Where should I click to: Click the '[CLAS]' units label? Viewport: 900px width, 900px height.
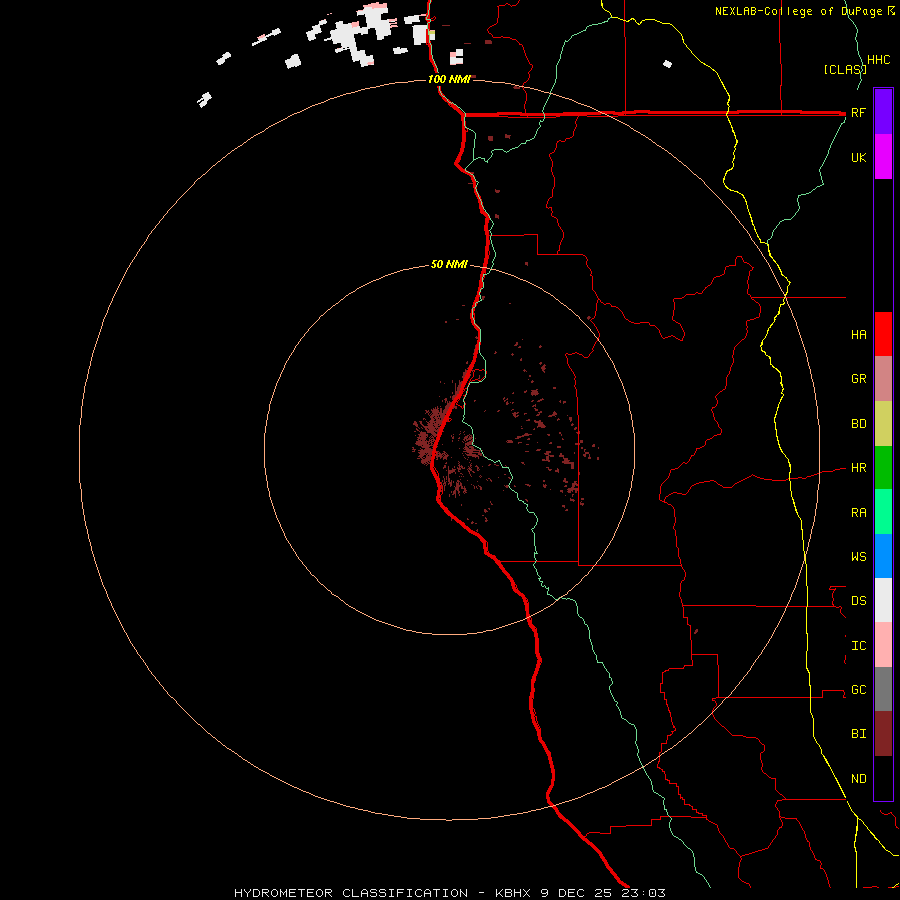[845, 69]
